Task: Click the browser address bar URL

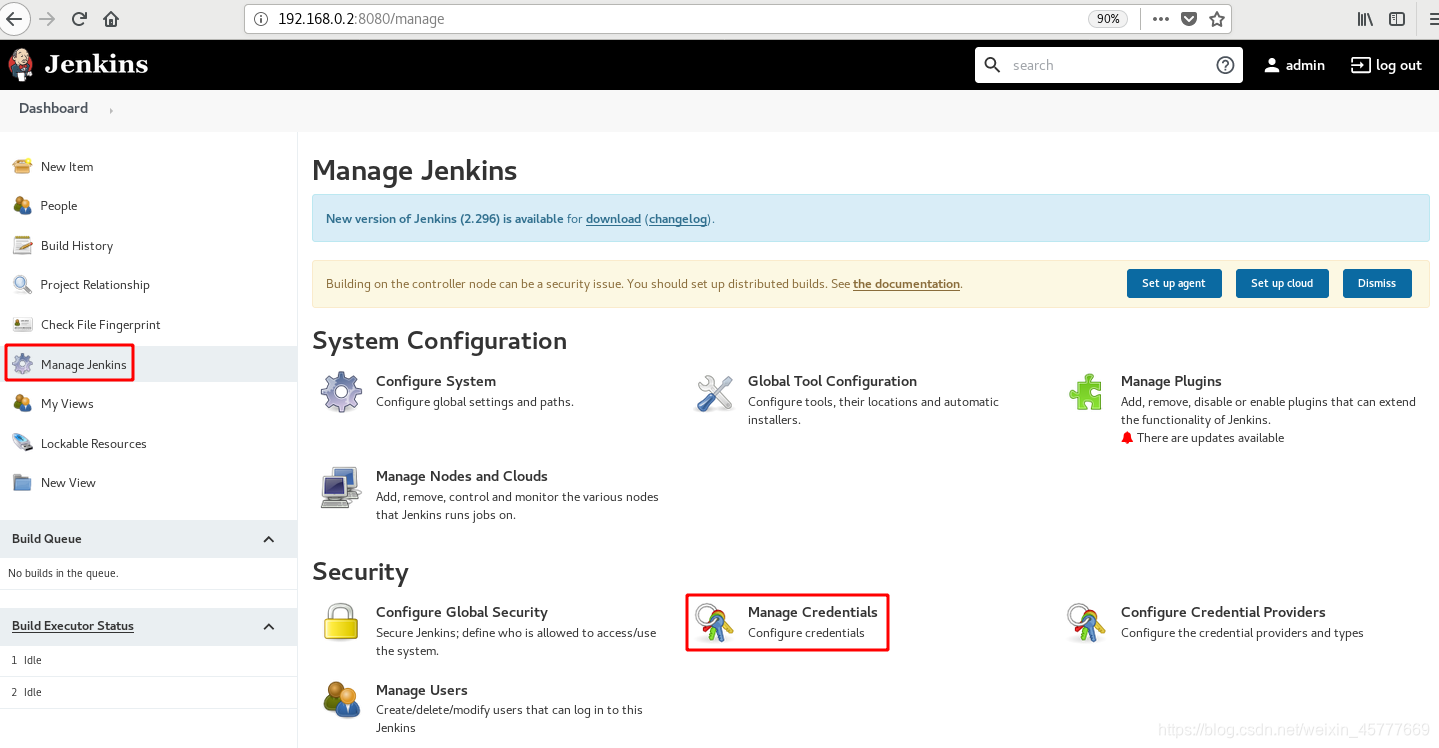Action: (361, 19)
